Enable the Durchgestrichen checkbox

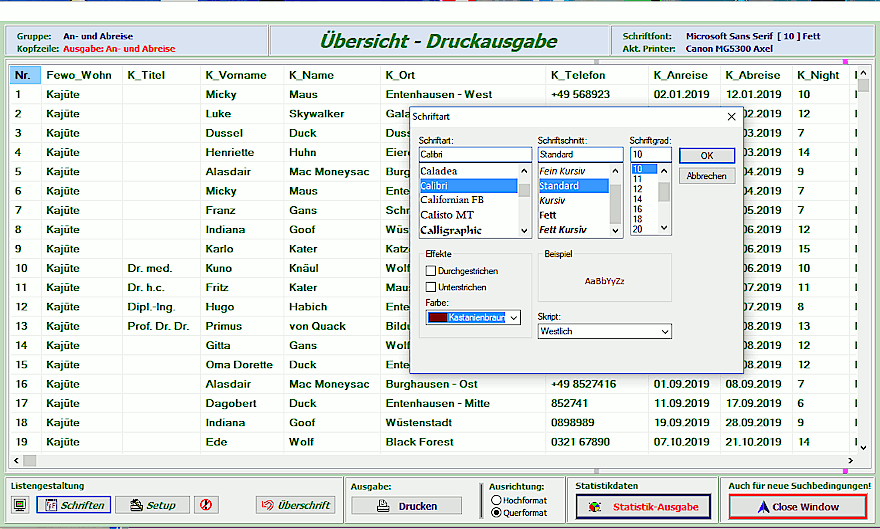point(431,271)
